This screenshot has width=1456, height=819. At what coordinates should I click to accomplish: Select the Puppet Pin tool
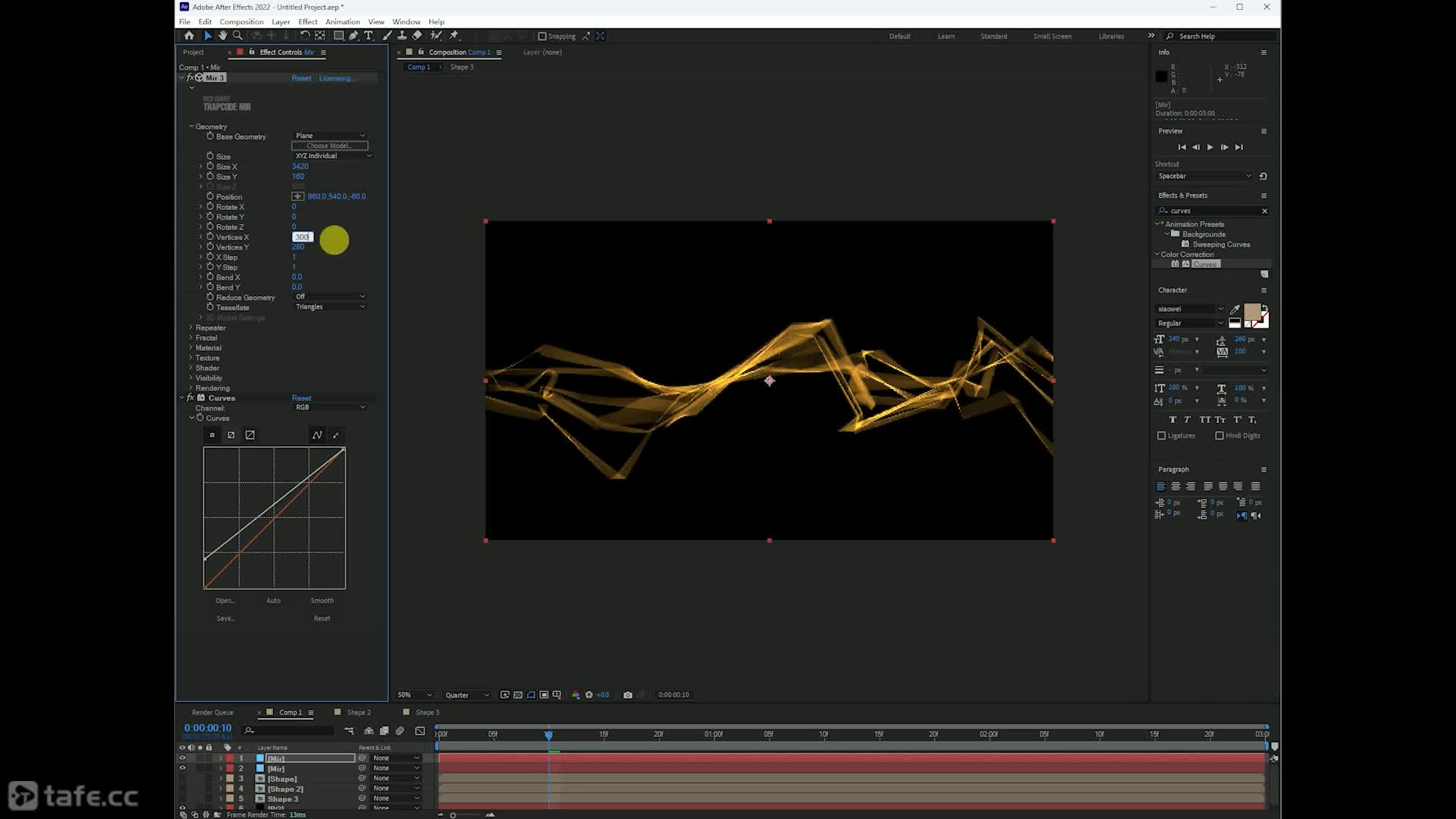[453, 36]
